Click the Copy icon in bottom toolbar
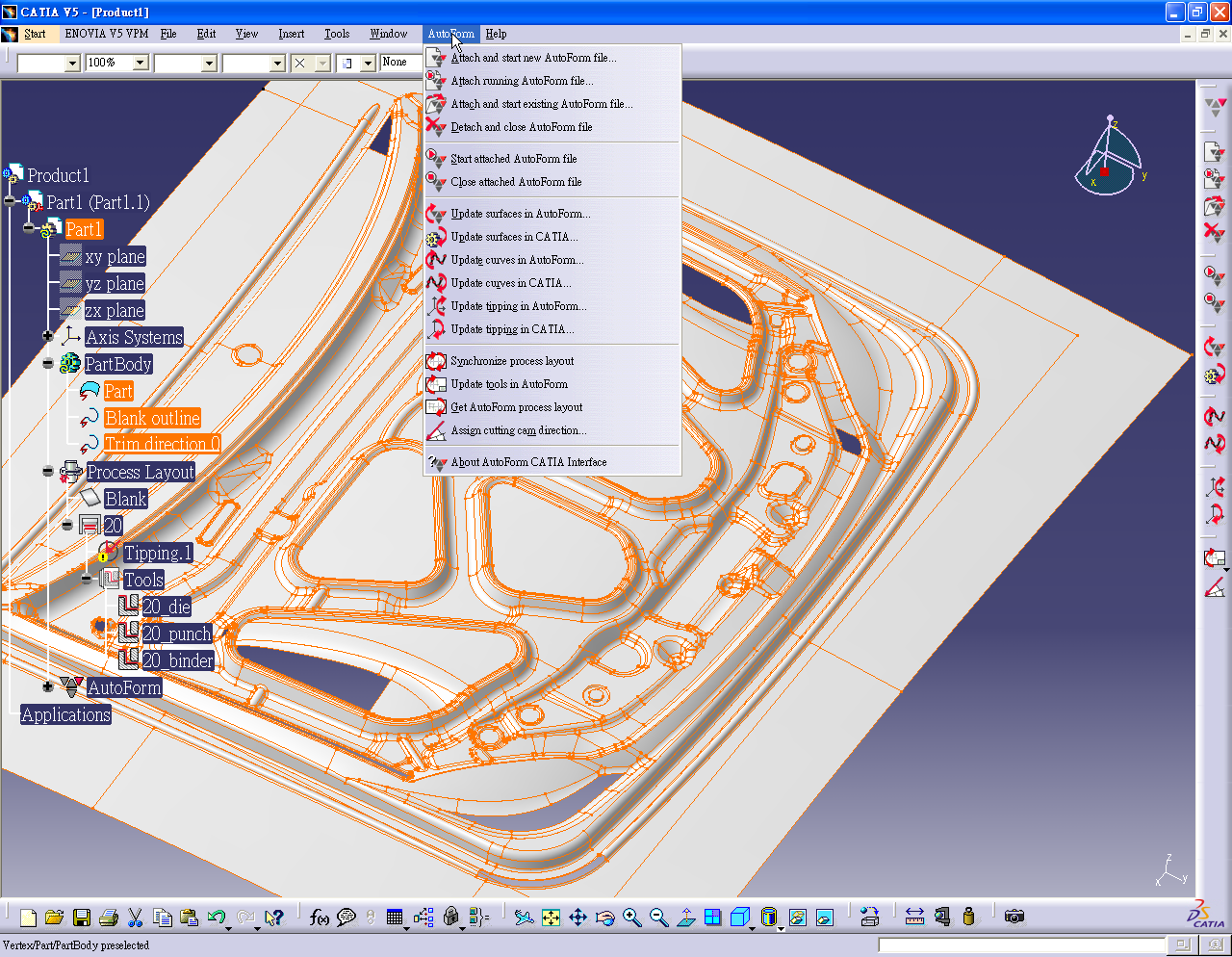Viewport: 1232px width, 957px height. [x=162, y=918]
